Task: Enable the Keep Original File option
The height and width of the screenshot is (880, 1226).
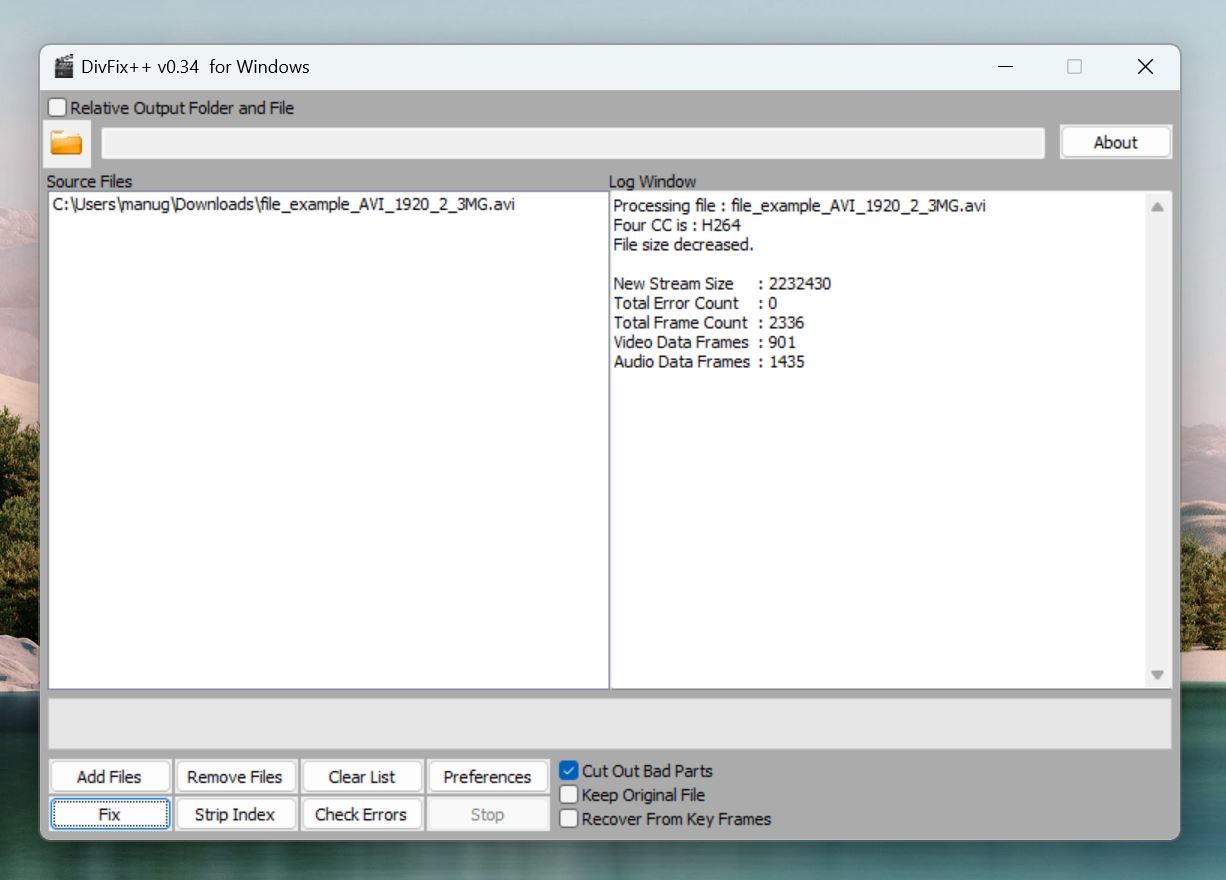Action: click(x=569, y=794)
